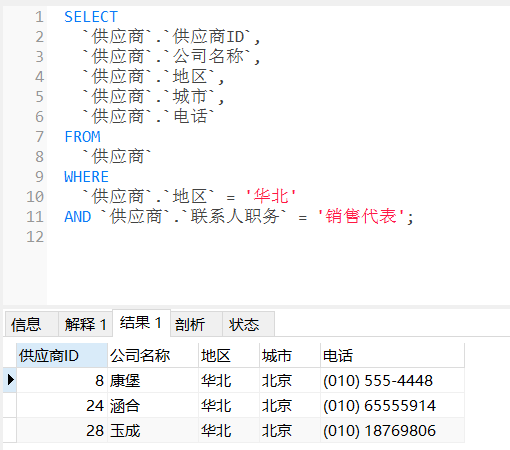Select the cell with supplier ID 28
This screenshot has height=450, width=510.
pyautogui.click(x=62, y=430)
